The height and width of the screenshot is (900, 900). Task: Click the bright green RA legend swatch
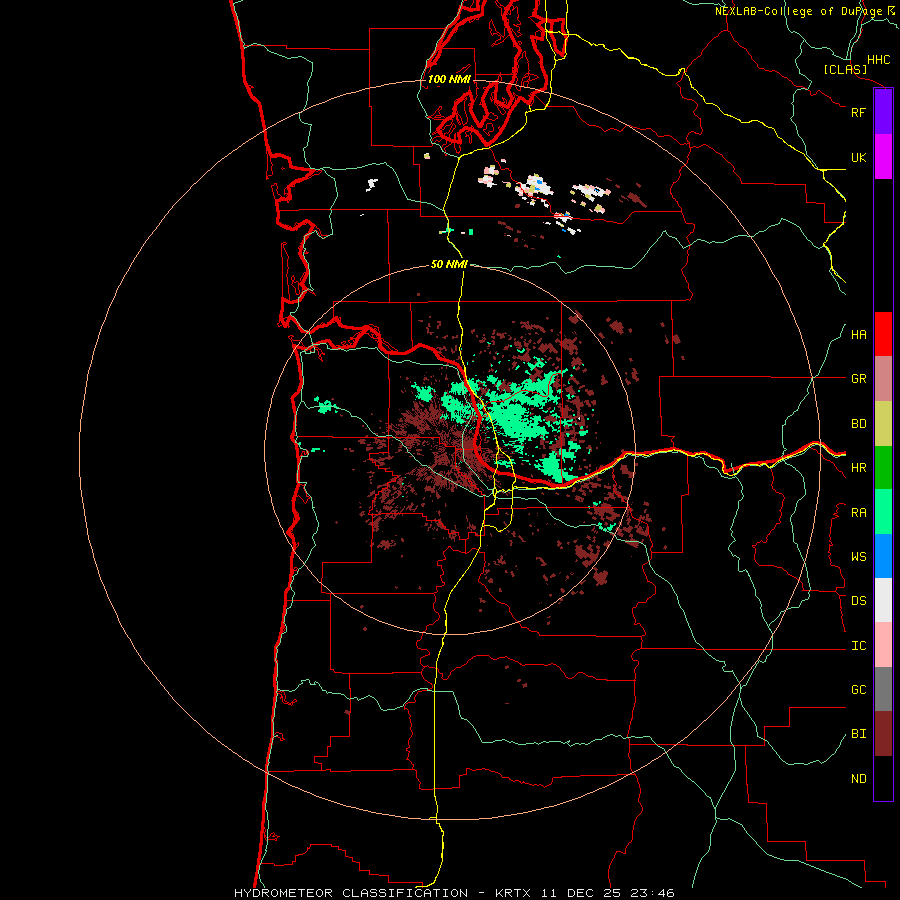pyautogui.click(x=883, y=512)
